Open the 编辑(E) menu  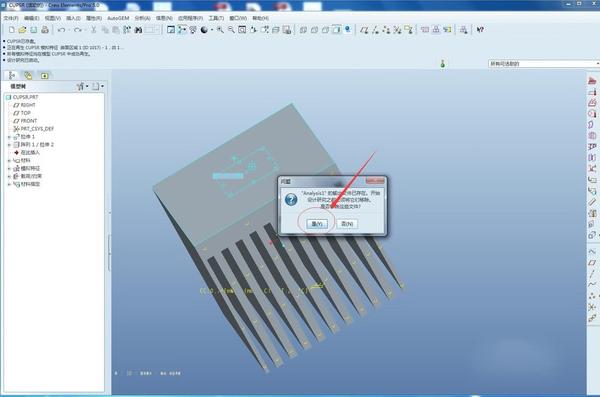pos(31,18)
